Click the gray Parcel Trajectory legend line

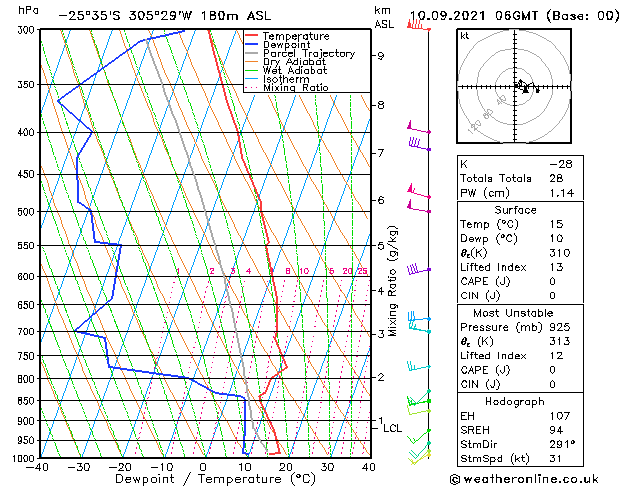pyautogui.click(x=251, y=53)
